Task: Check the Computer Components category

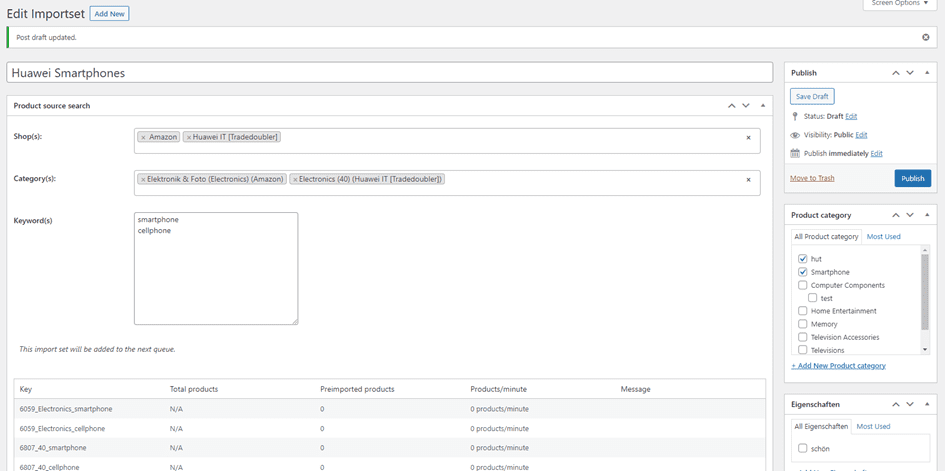Action: tap(802, 285)
